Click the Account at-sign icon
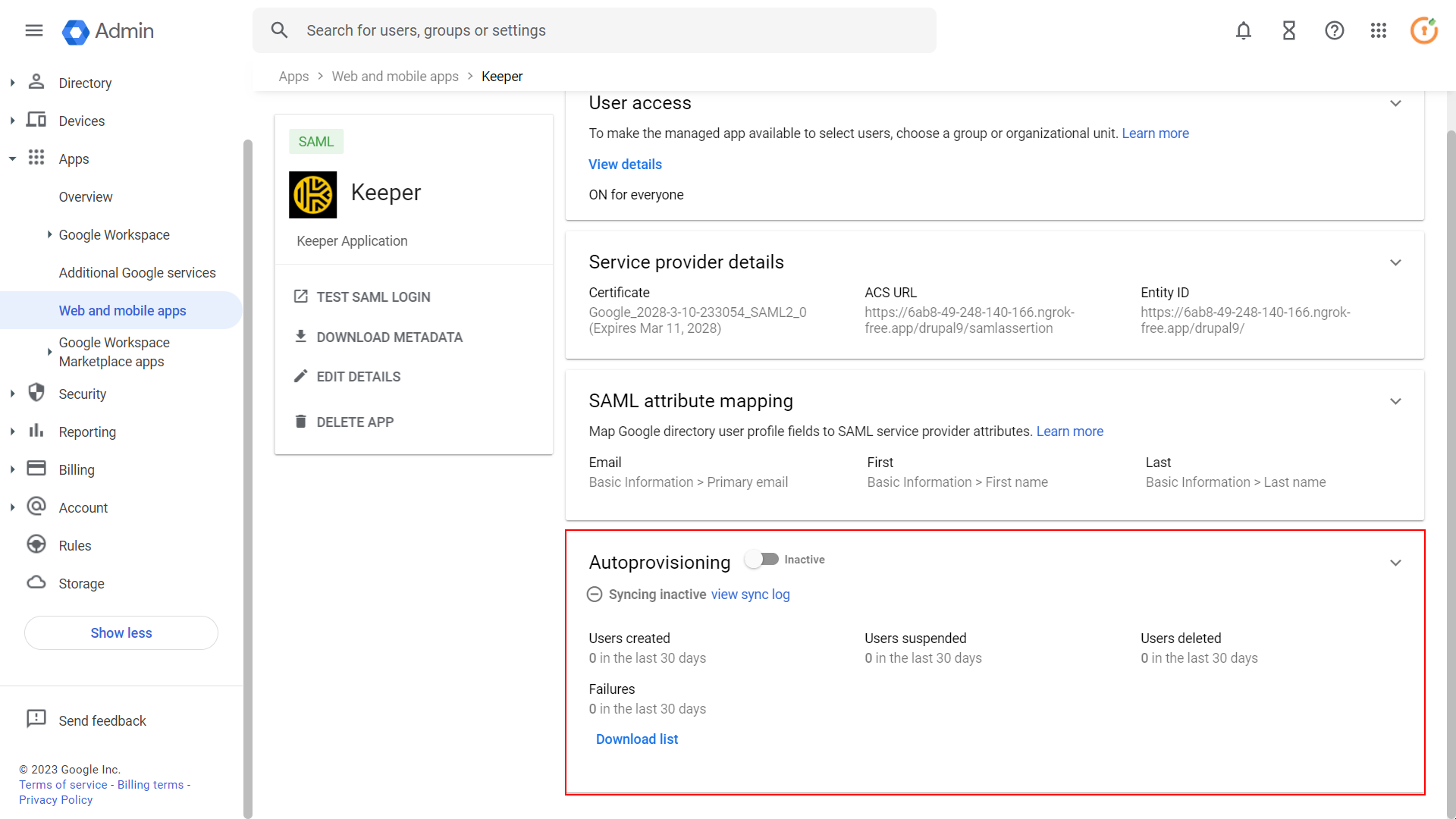The width and height of the screenshot is (1456, 819). coord(36,507)
